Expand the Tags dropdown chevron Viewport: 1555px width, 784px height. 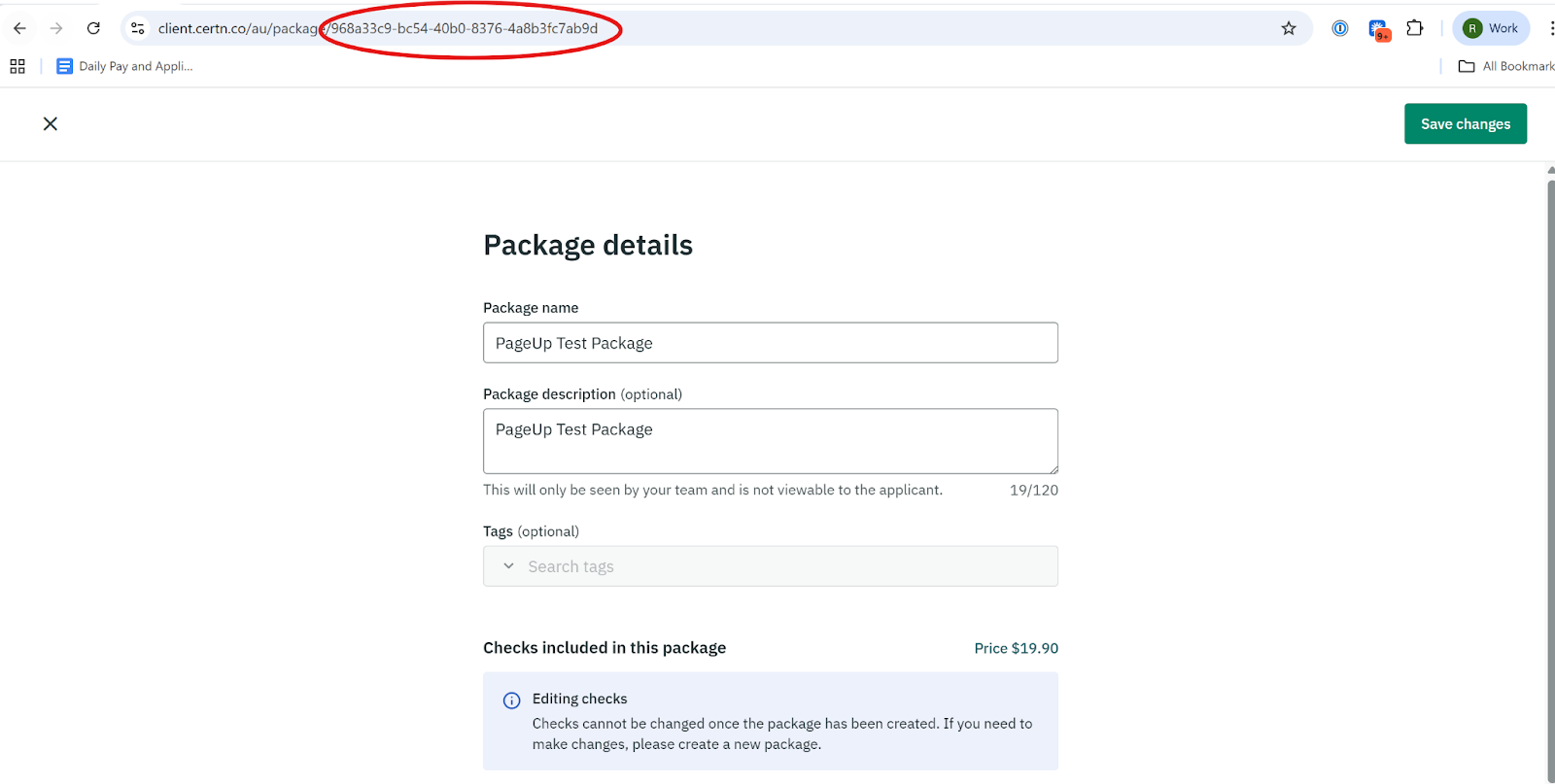pos(508,565)
